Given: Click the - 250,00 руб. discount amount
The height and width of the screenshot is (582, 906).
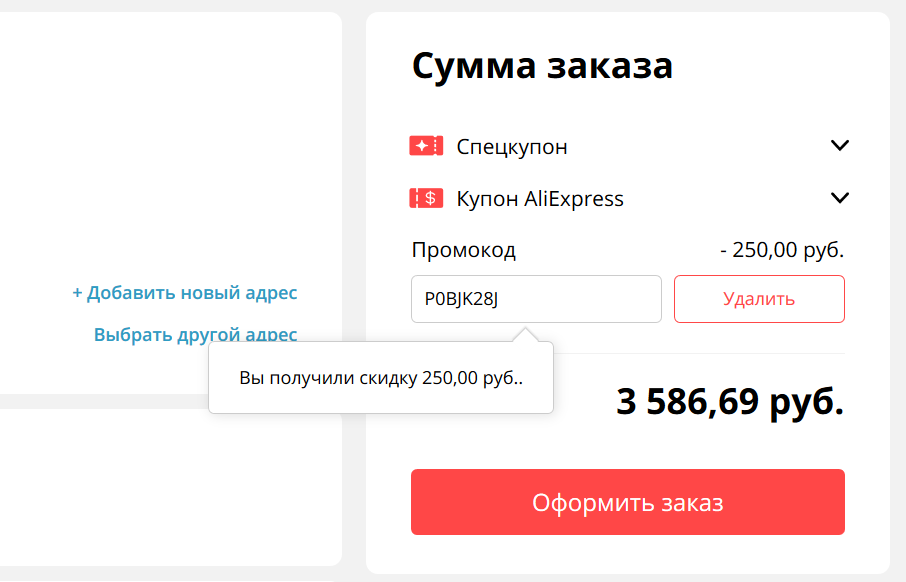Looking at the screenshot, I should click(782, 250).
